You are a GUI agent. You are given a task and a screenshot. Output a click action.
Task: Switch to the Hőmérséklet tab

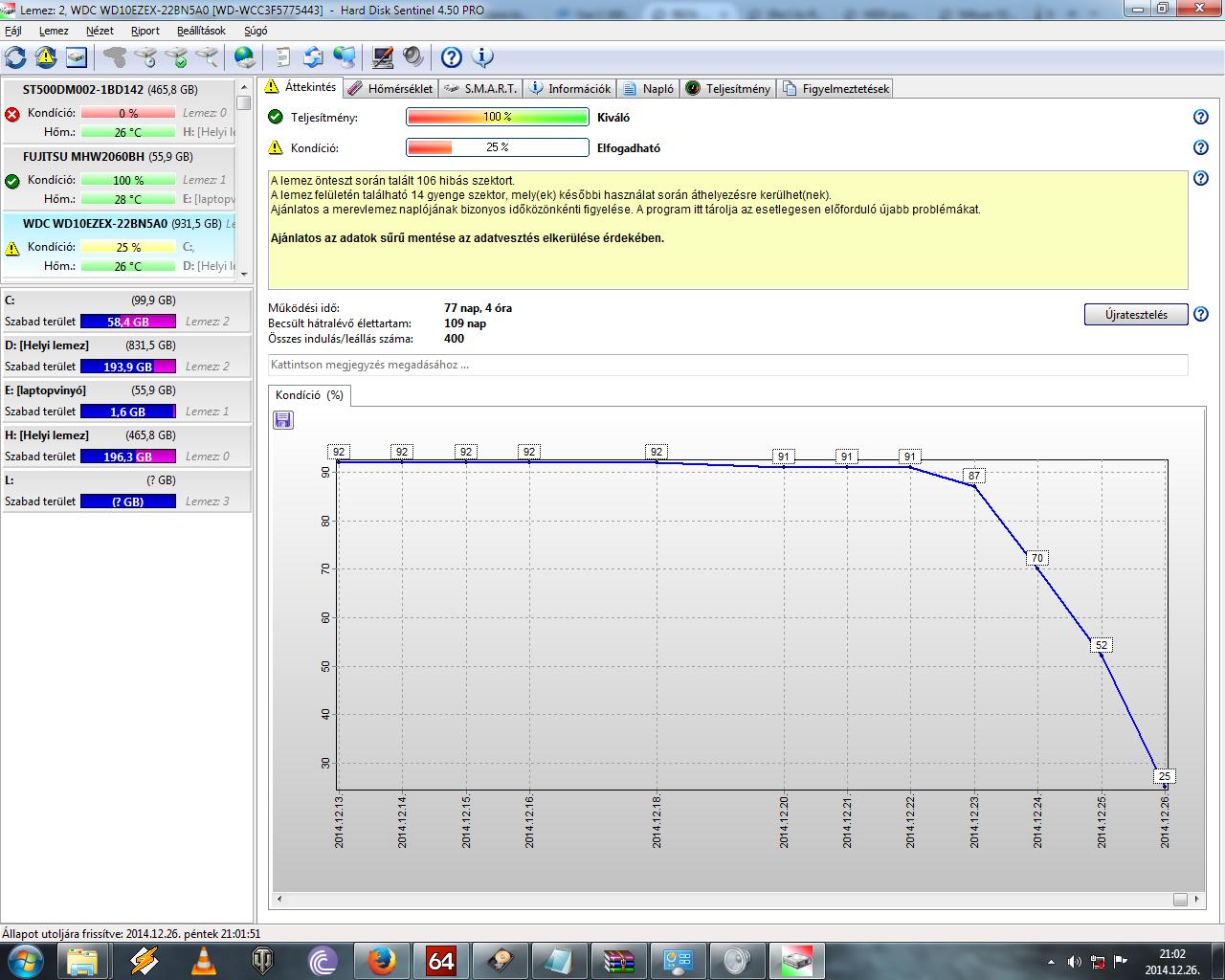point(390,88)
